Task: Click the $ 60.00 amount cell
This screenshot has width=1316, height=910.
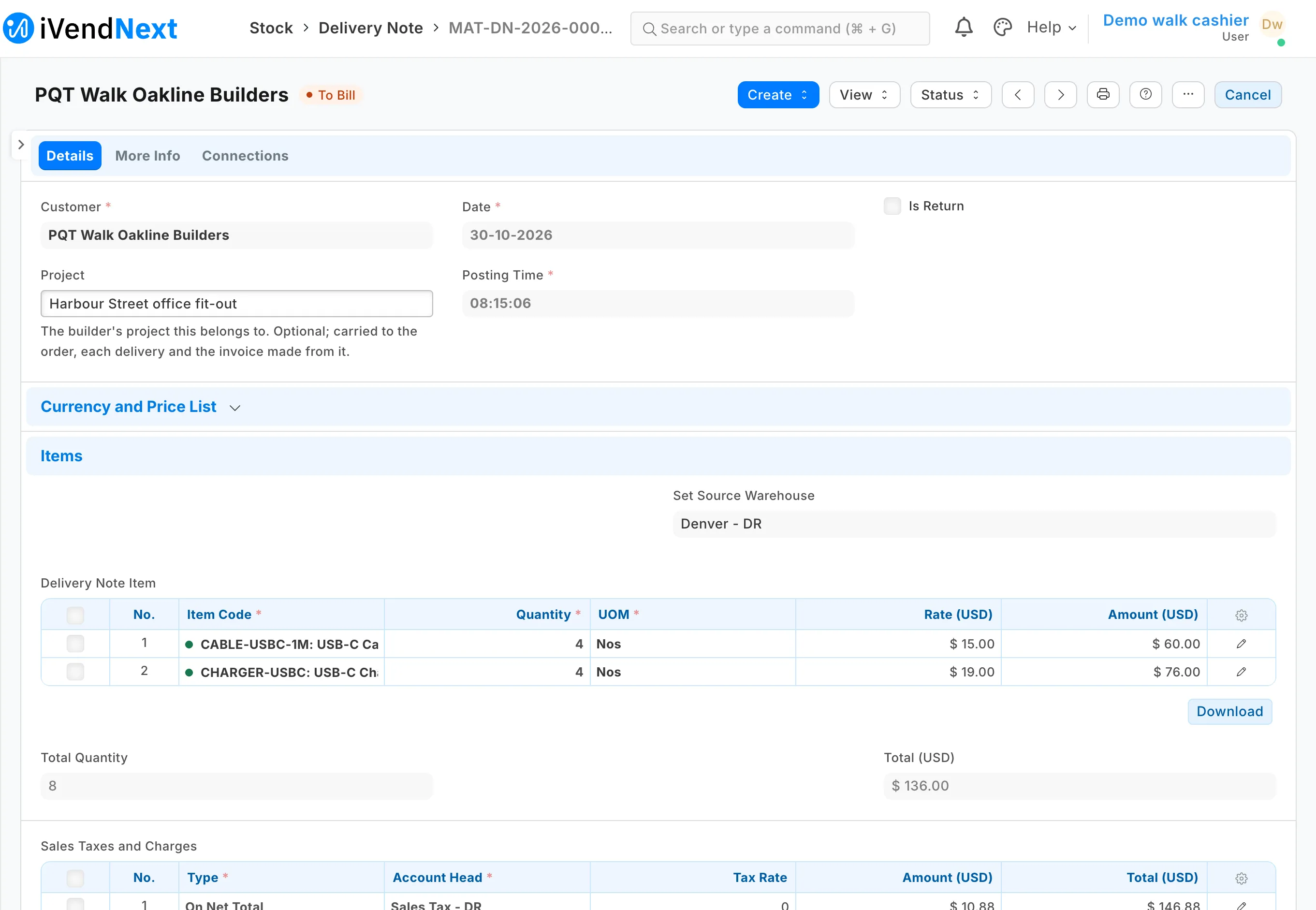Action: pyautogui.click(x=1104, y=644)
